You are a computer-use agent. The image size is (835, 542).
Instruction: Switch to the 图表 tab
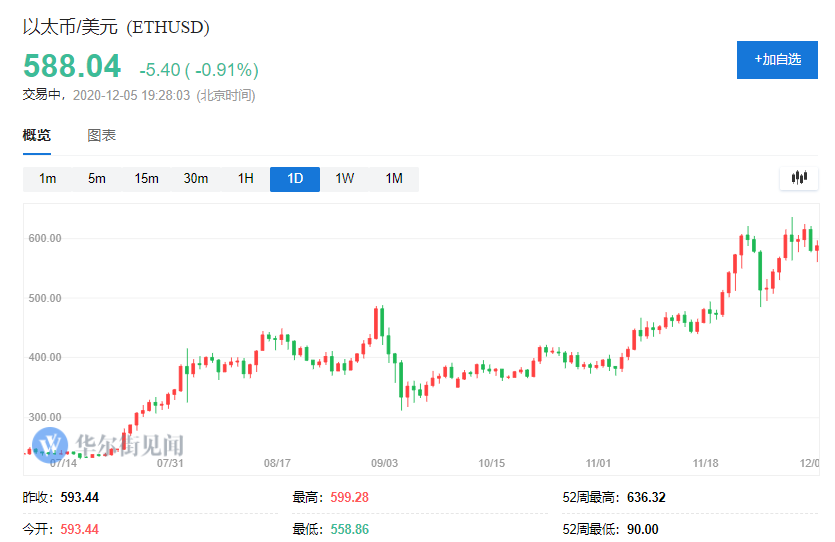(x=101, y=135)
